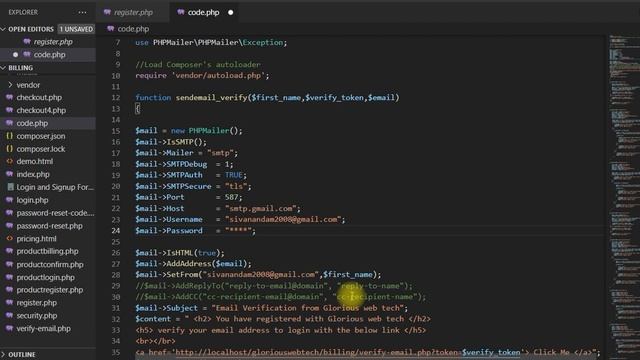The height and width of the screenshot is (360, 640).
Task: Open login.php file
Action: (x=32, y=200)
